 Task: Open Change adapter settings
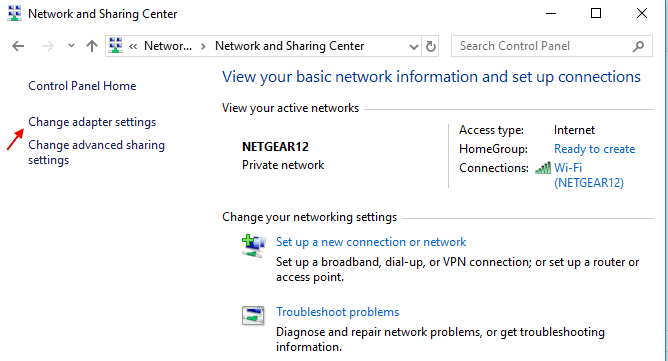point(92,122)
